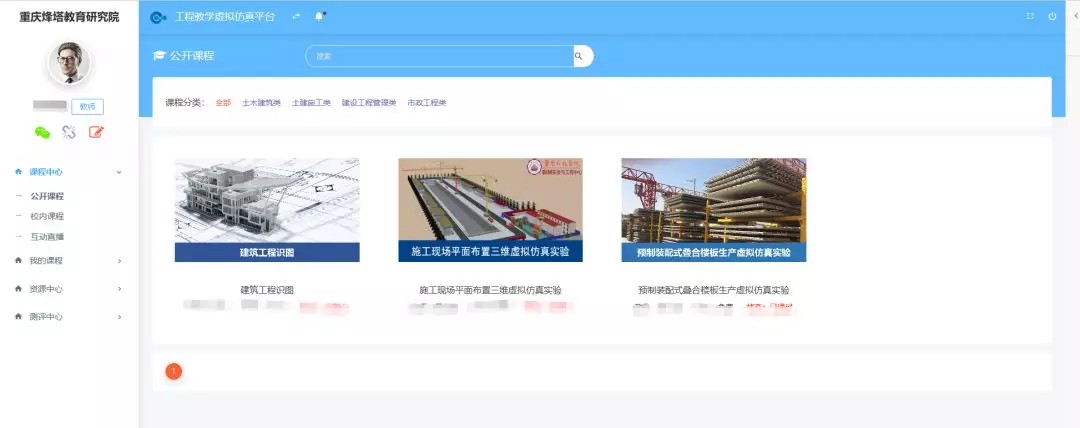Click page 1 pagination button
Viewport: 1080px width, 428px height.
[x=174, y=372]
